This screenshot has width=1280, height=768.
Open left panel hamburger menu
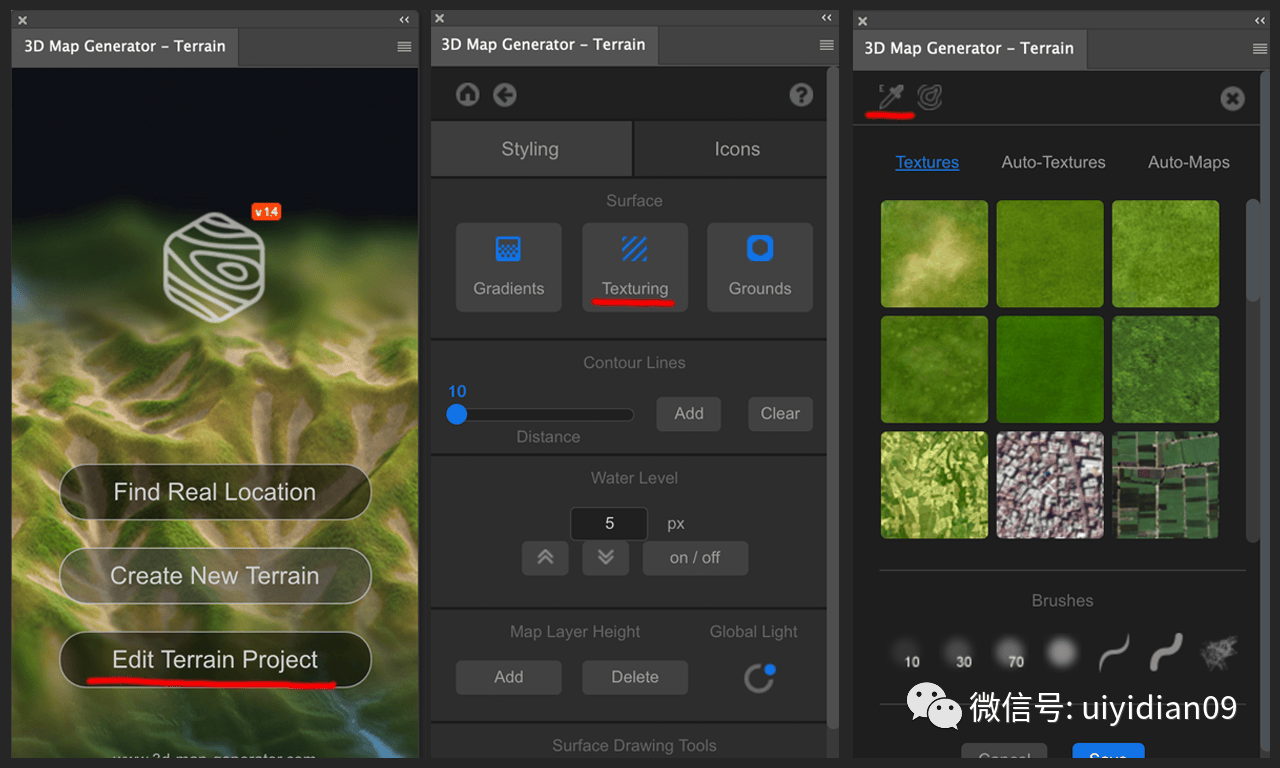pos(404,47)
